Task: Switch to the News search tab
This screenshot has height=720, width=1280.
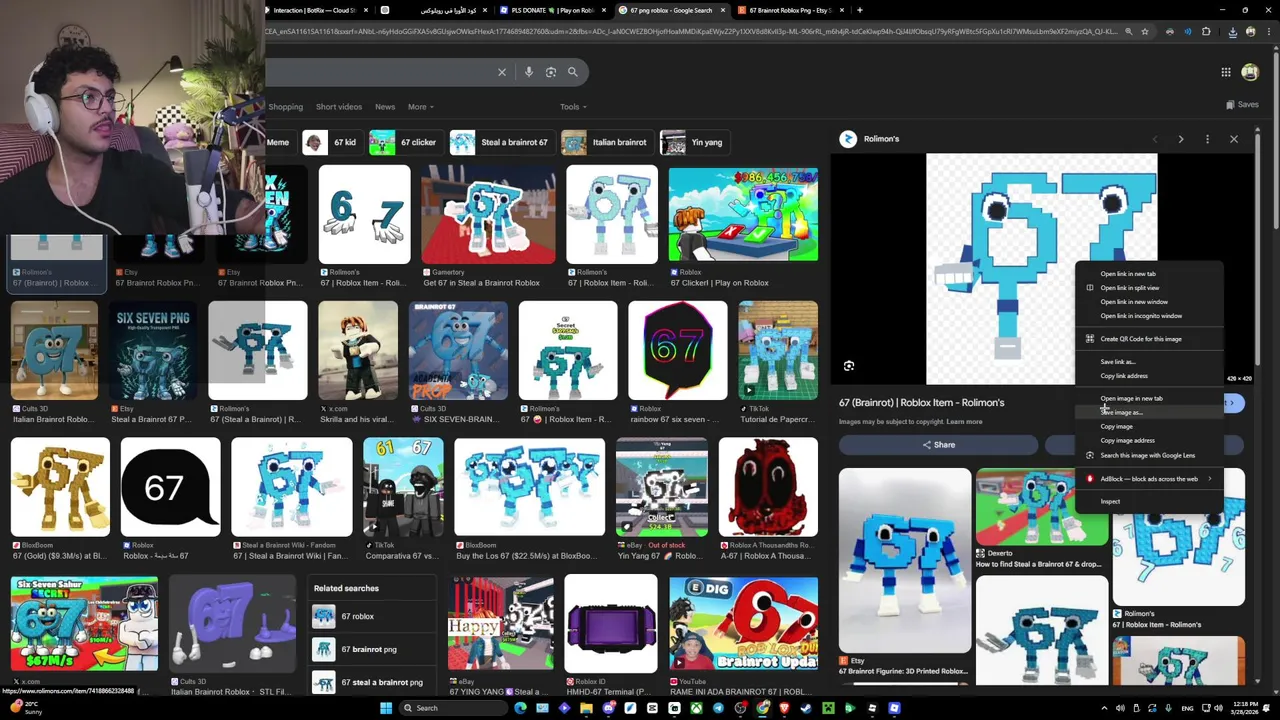Action: tap(385, 107)
